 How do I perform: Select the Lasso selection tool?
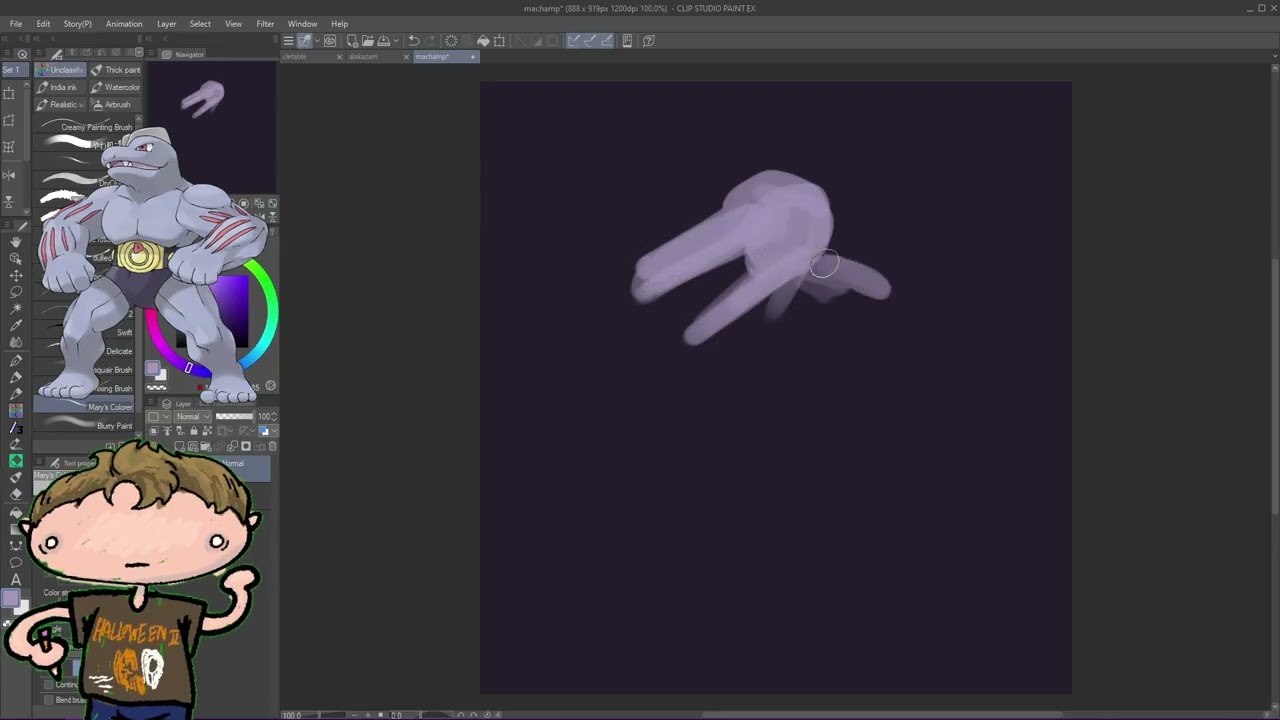pos(16,292)
